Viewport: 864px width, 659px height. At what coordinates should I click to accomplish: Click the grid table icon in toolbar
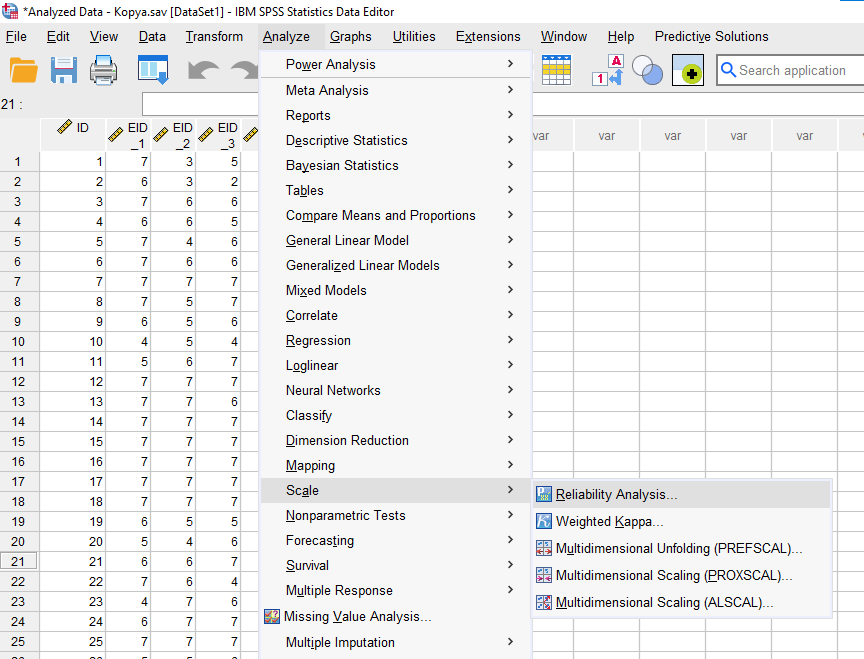556,70
